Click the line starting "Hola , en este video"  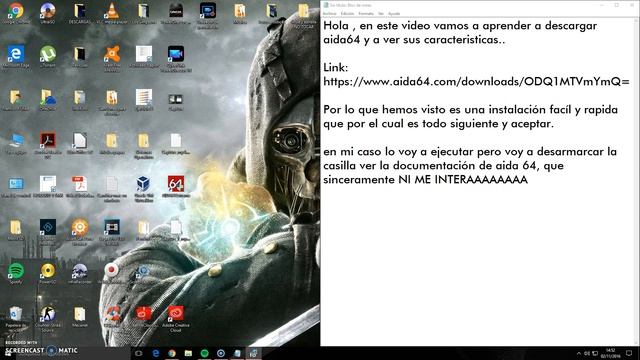460,26
